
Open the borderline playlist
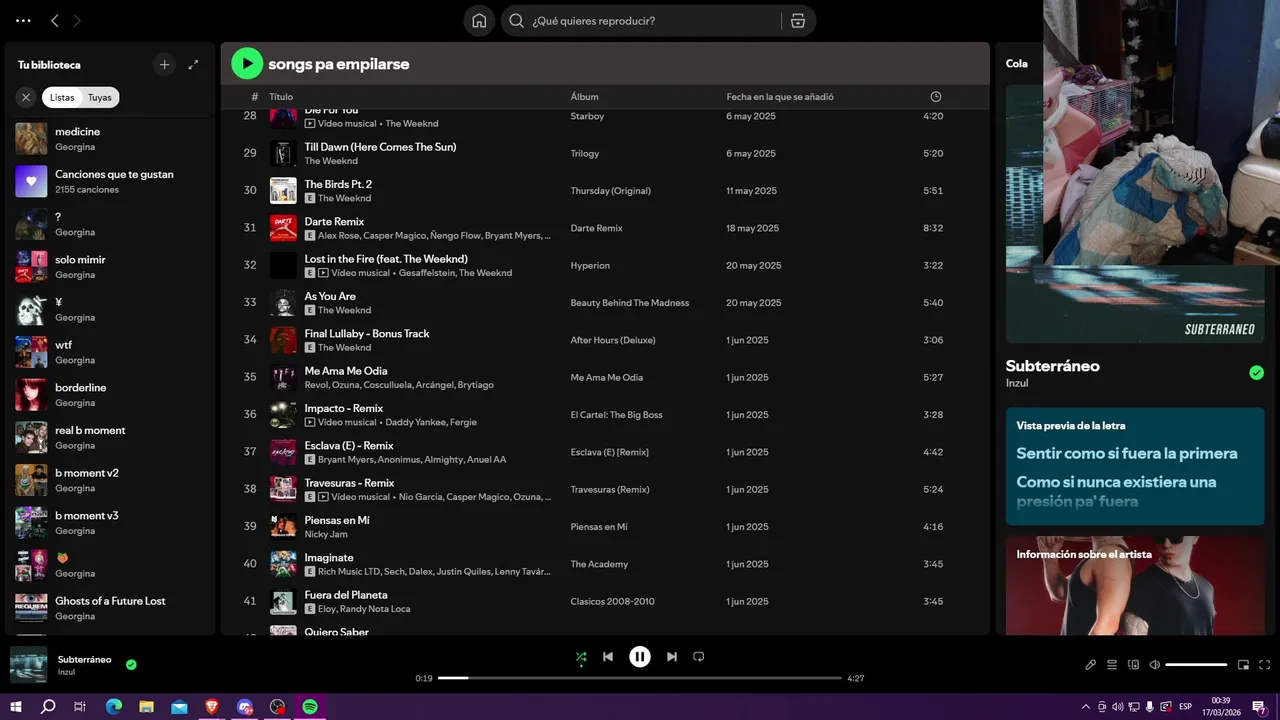click(x=110, y=395)
